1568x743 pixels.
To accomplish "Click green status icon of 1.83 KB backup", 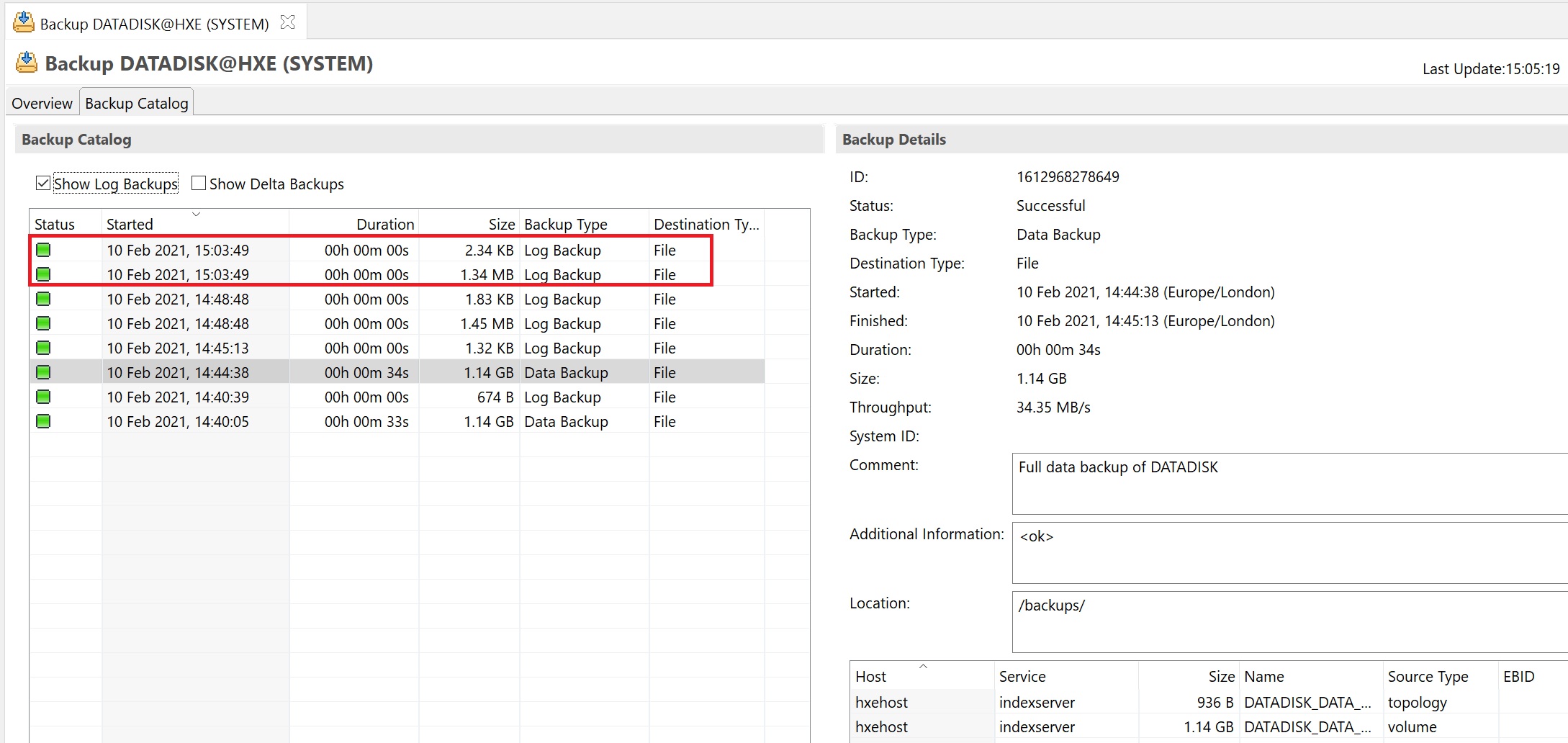I will coord(43,299).
